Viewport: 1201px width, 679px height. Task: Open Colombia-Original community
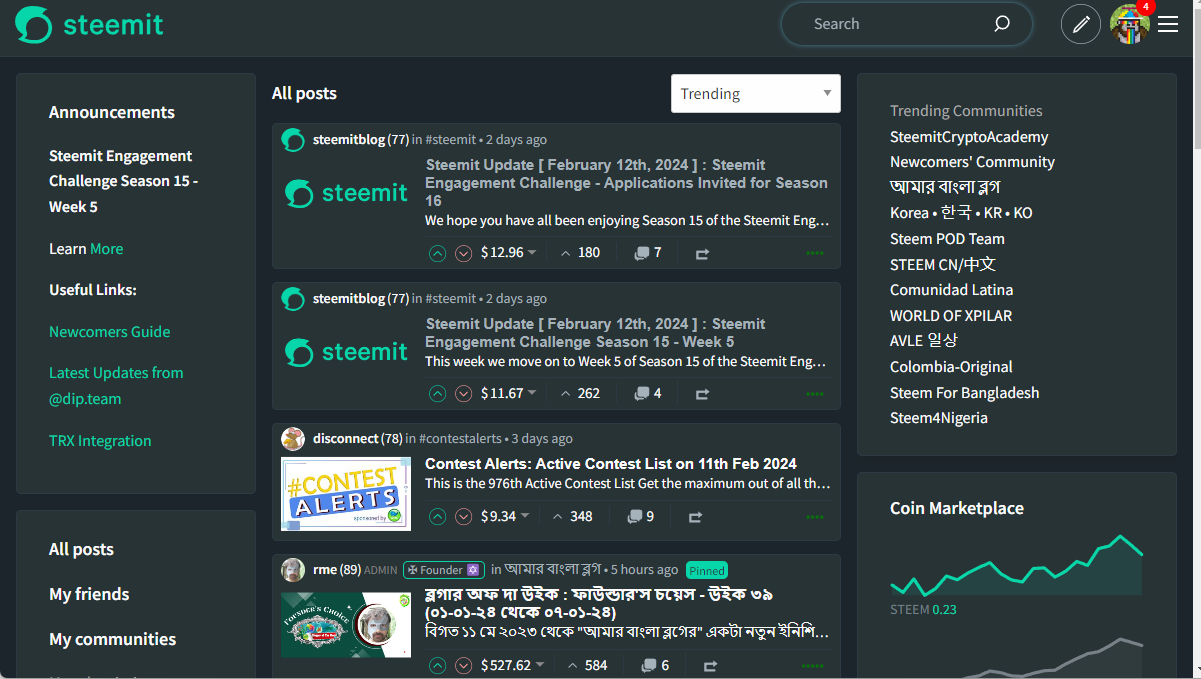[951, 367]
